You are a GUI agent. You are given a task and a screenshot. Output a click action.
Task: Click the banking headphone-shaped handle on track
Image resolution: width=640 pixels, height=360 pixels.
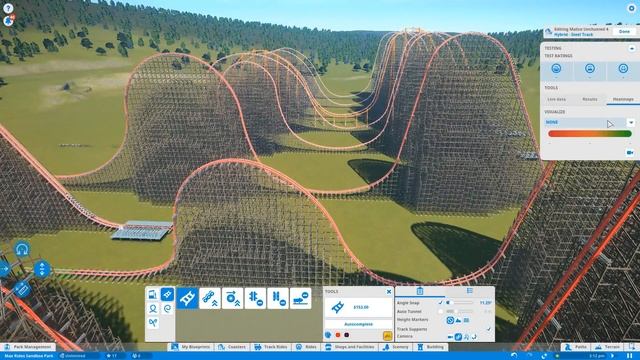pyautogui.click(x=22, y=249)
